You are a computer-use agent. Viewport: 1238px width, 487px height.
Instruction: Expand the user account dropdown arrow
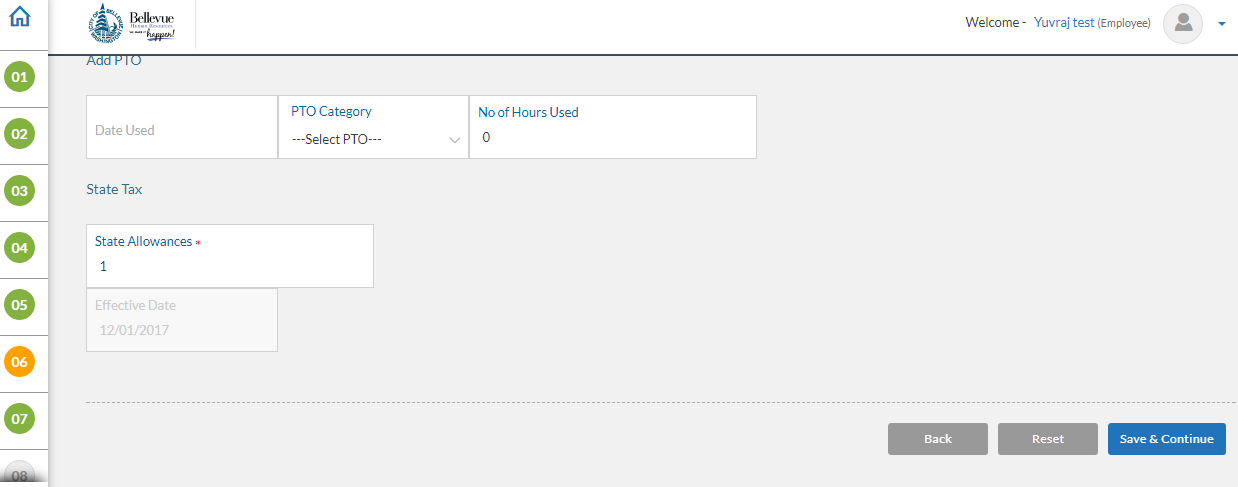[1222, 24]
